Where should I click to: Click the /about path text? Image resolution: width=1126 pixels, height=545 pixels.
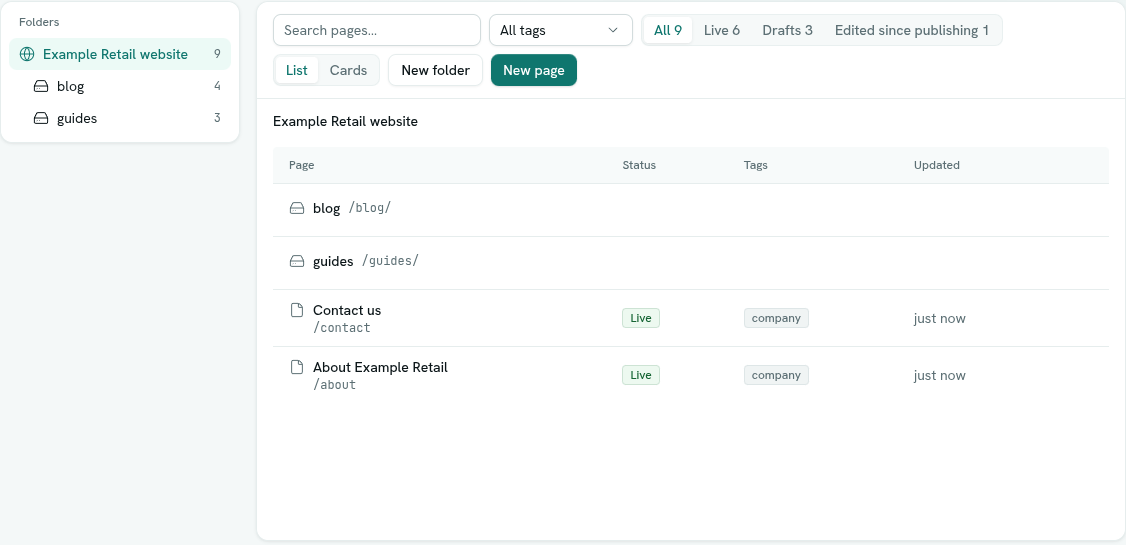tap(335, 385)
